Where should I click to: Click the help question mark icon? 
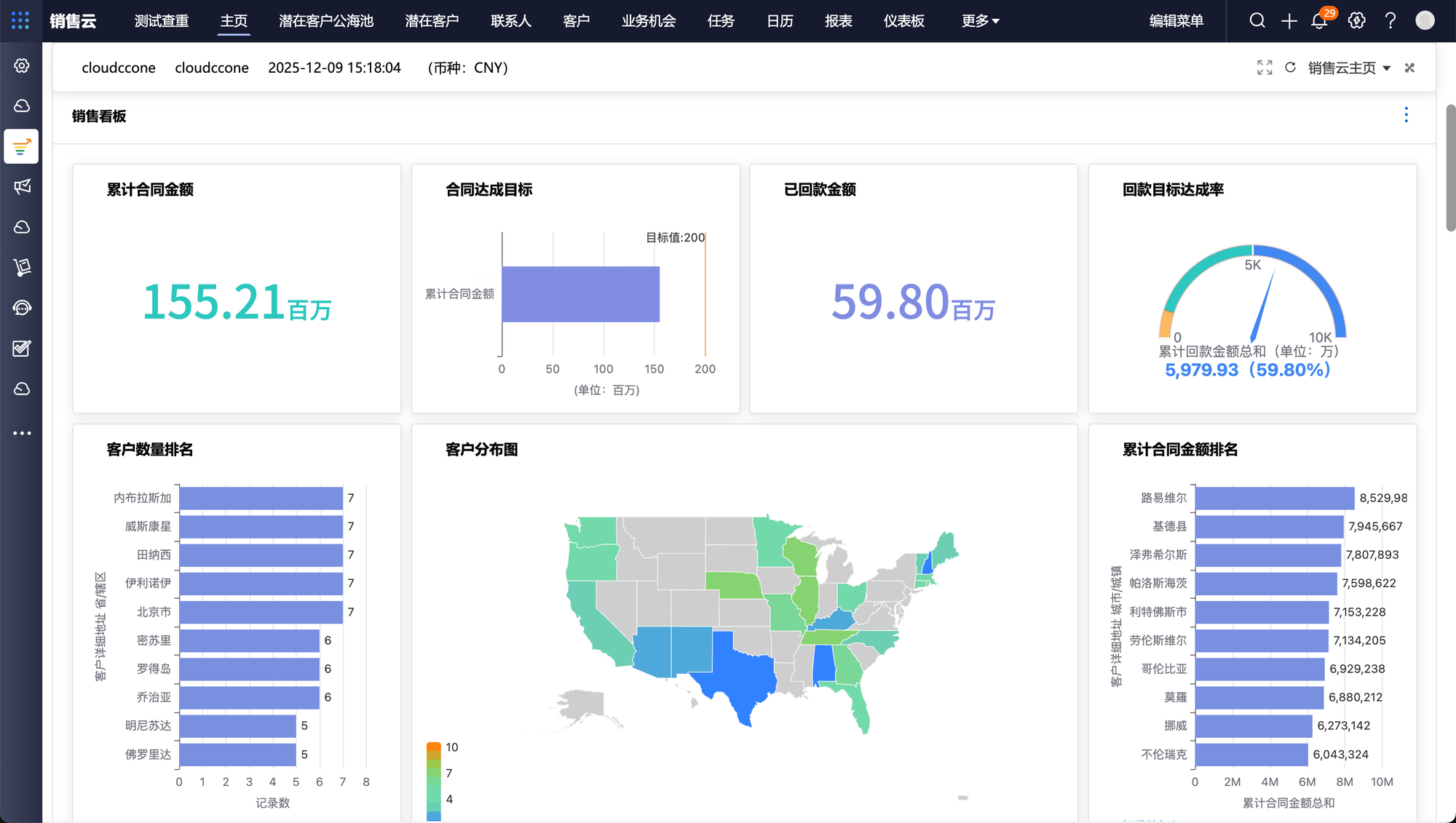coord(1390,20)
